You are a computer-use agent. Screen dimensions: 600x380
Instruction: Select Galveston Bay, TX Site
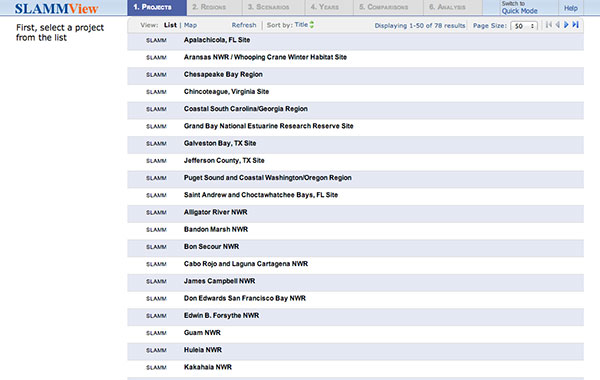tap(220, 143)
